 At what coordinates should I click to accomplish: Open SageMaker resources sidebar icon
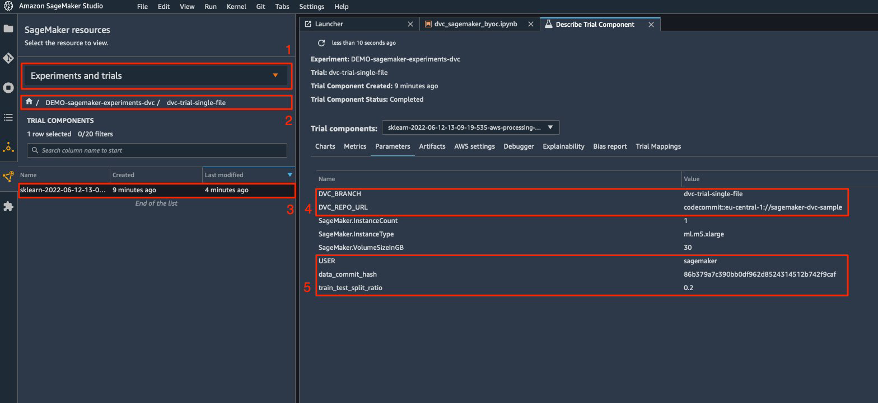[8, 147]
